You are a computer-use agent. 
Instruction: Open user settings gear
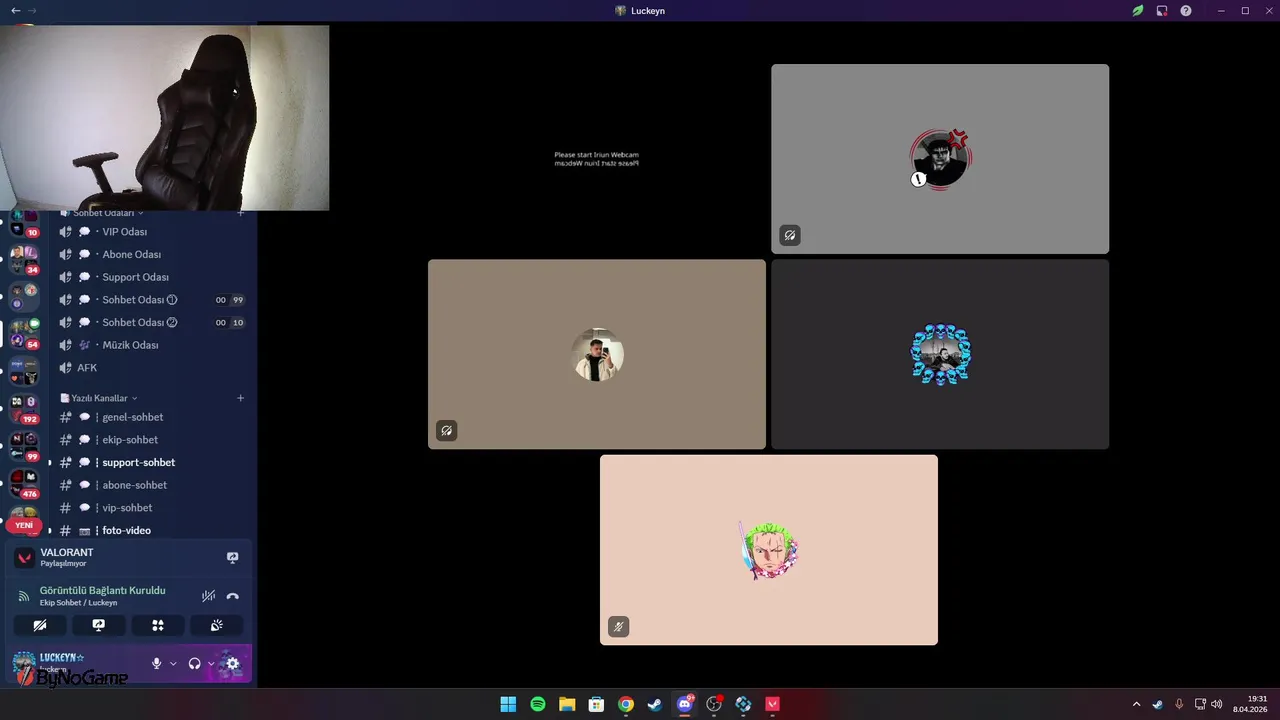click(233, 663)
